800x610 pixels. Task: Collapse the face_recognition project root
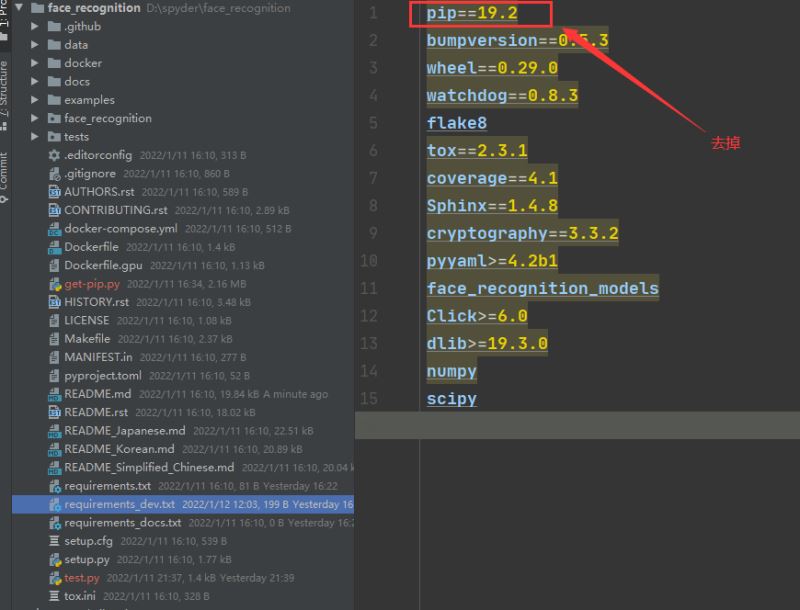pyautogui.click(x=23, y=8)
